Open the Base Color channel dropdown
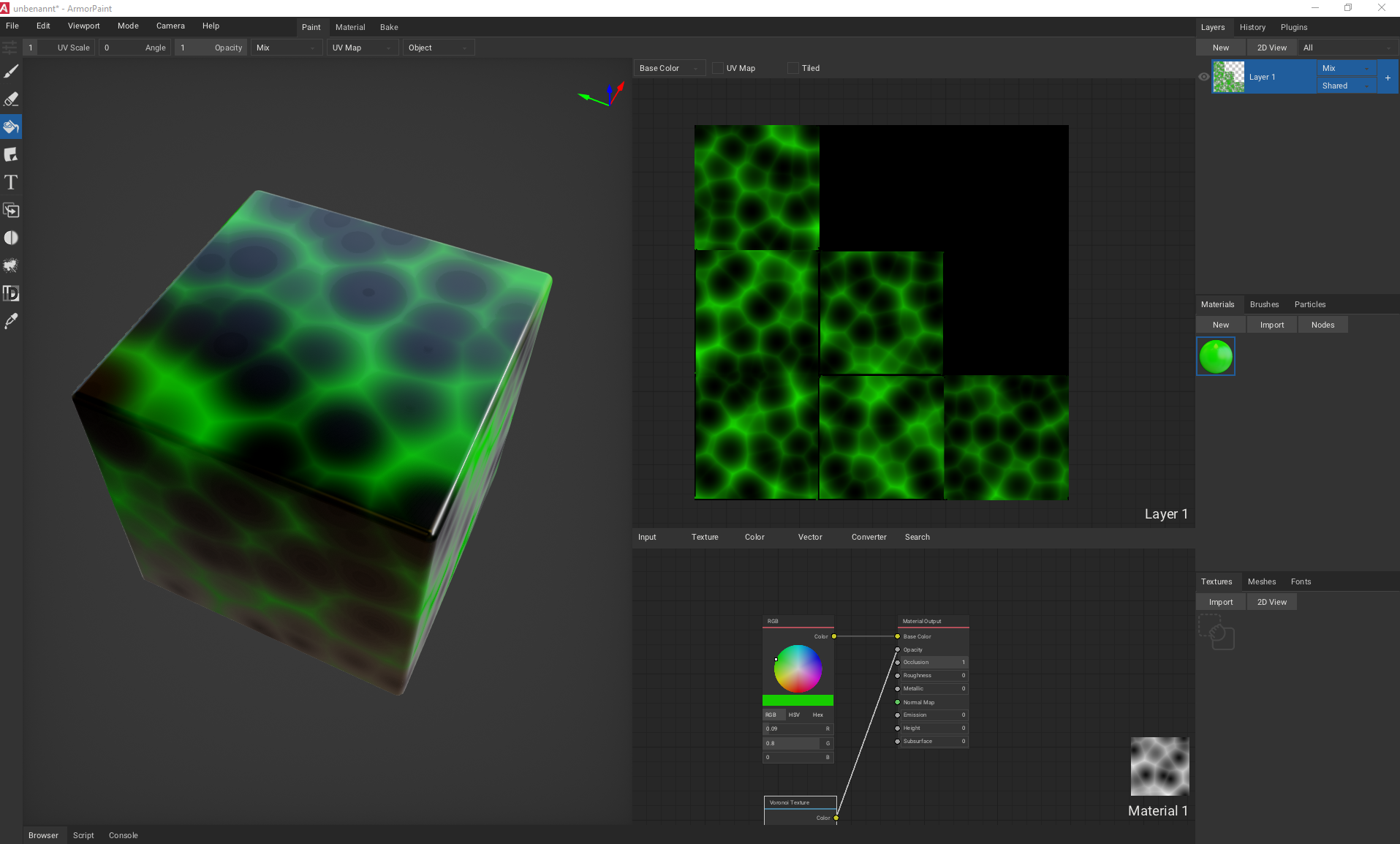This screenshot has width=1400, height=844. click(x=670, y=68)
